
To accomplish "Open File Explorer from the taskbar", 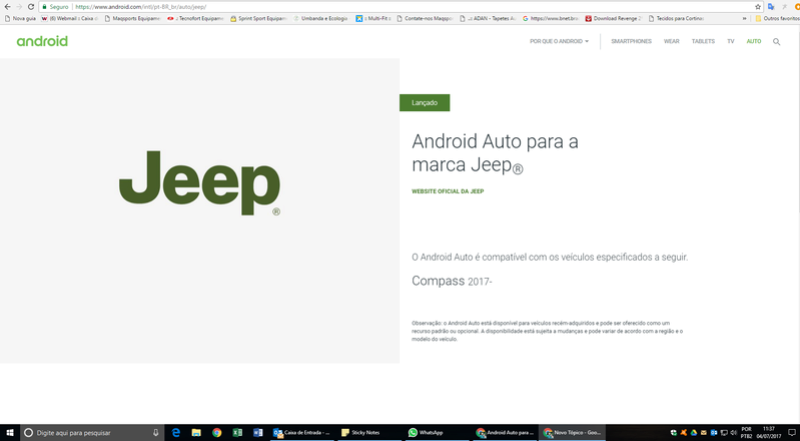I will [x=196, y=433].
